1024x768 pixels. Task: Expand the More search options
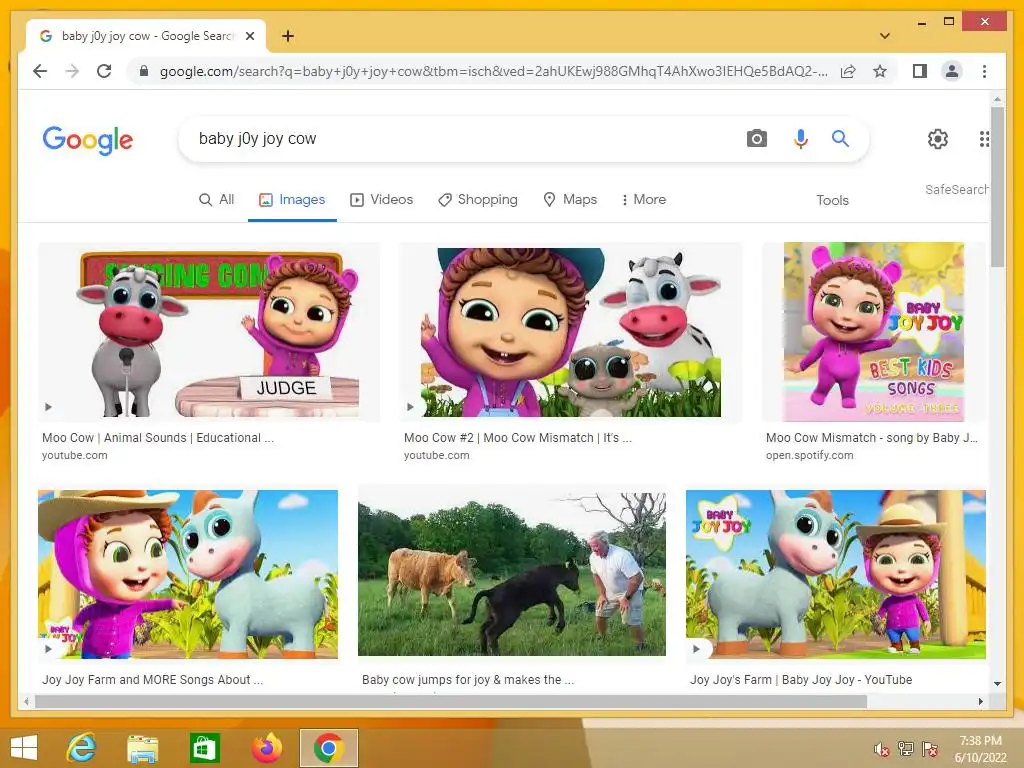[x=643, y=199]
